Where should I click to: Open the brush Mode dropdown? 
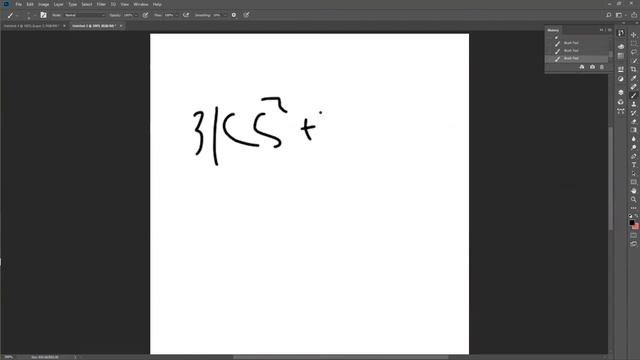tap(84, 15)
